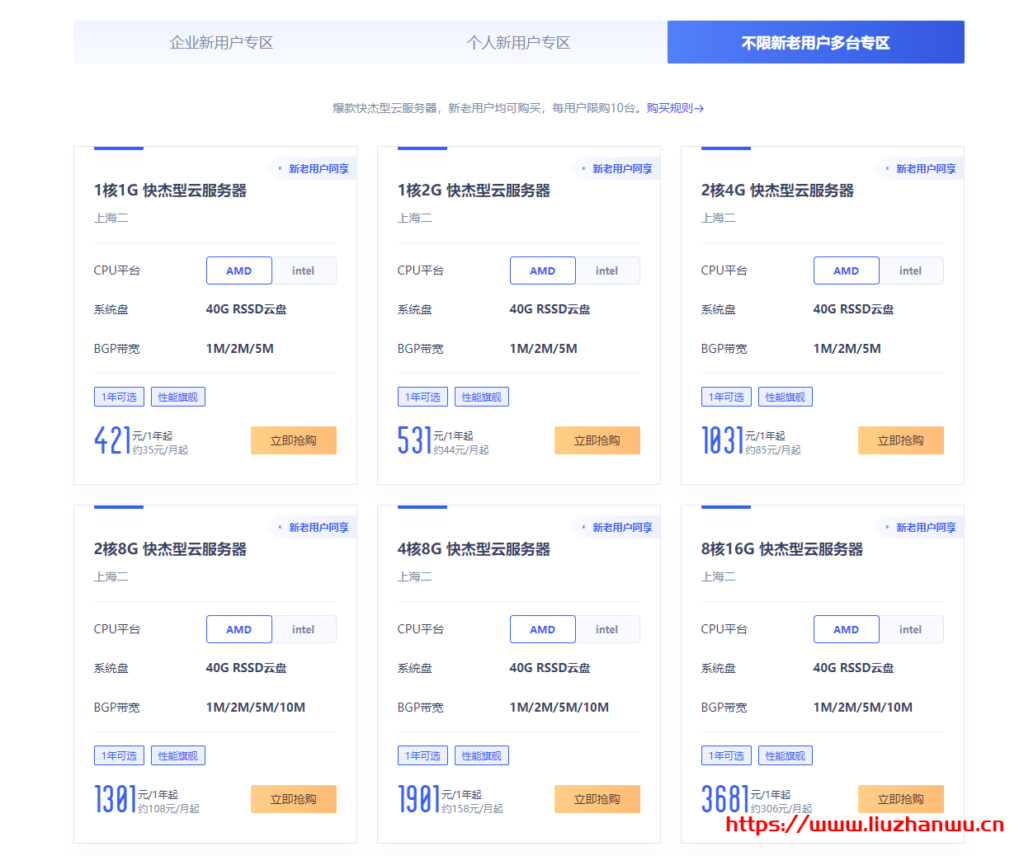Click 新老用户同享 badge on 8核16G card
This screenshot has width=1024, height=856.
pos(920,527)
